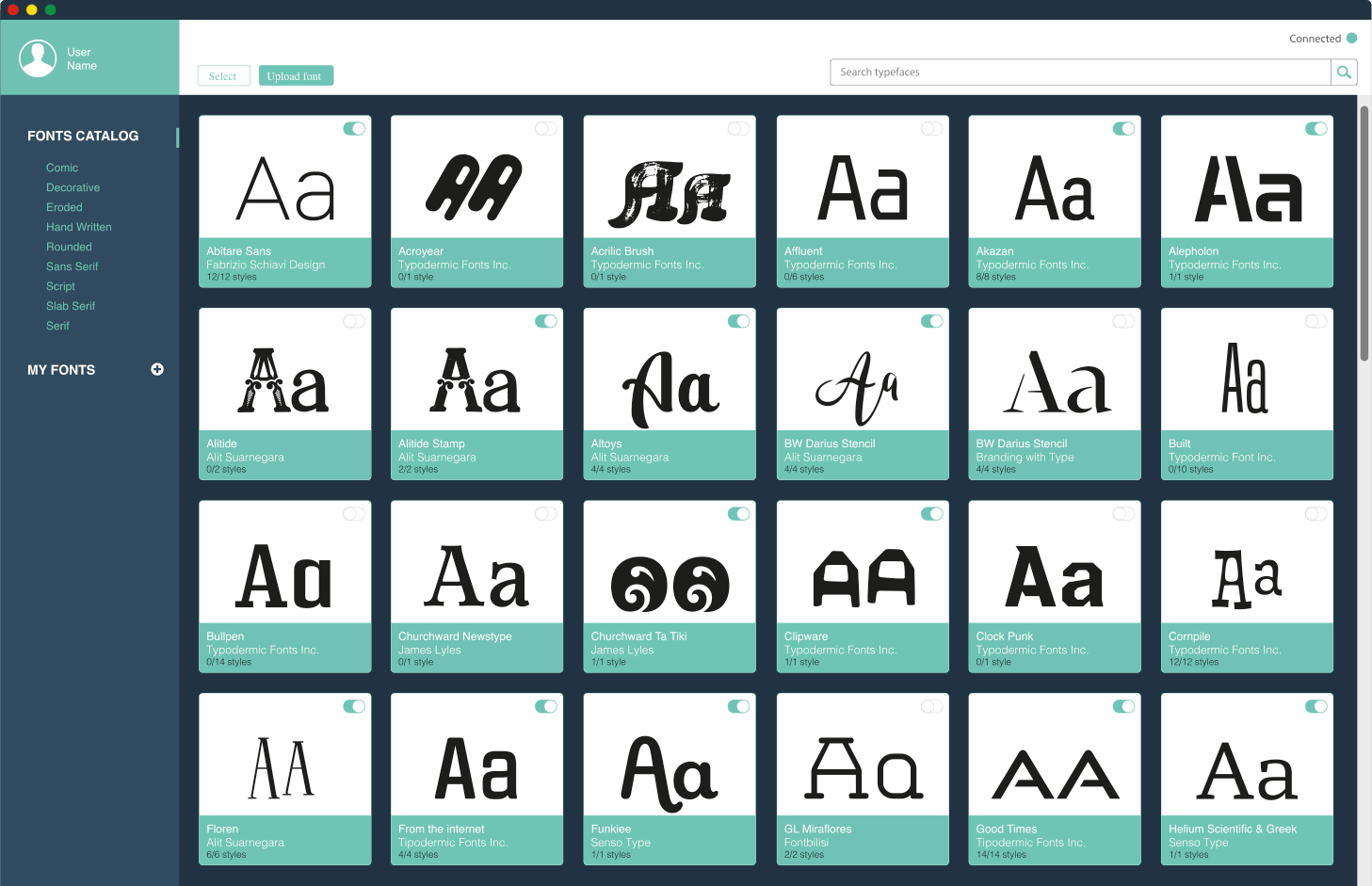Click the Connected status text
This screenshot has width=1372, height=886.
[1315, 39]
